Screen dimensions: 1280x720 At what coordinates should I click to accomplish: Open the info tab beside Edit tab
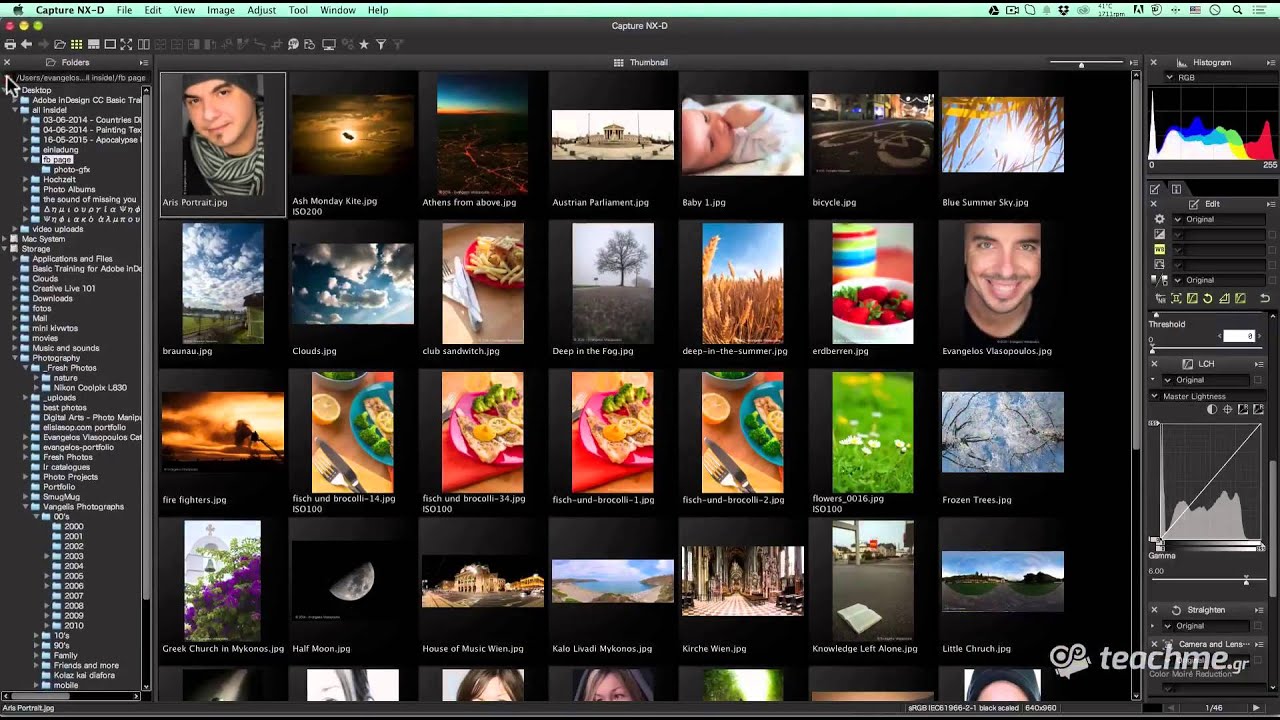coord(1176,189)
